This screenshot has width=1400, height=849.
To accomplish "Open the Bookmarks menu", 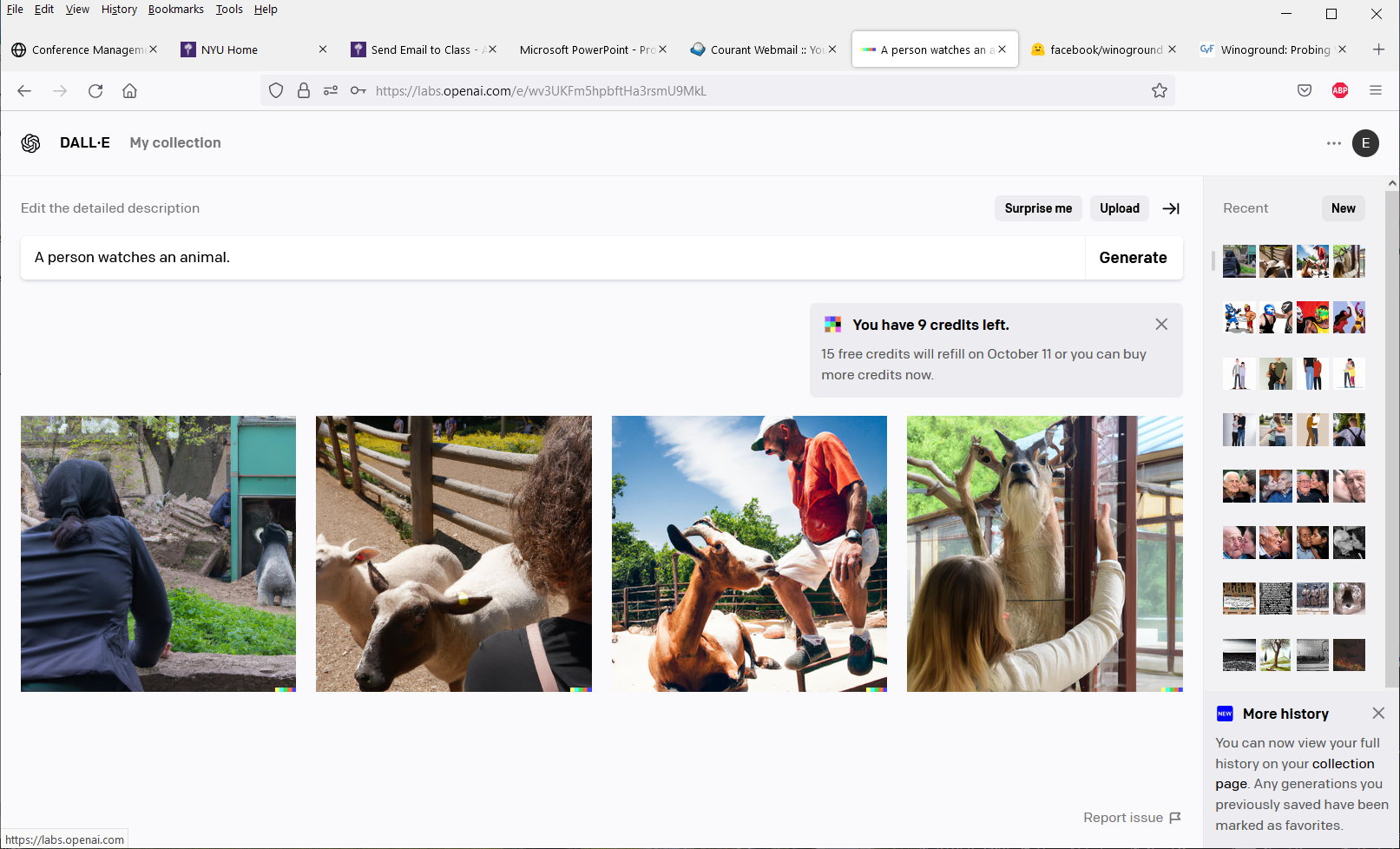I will point(175,10).
